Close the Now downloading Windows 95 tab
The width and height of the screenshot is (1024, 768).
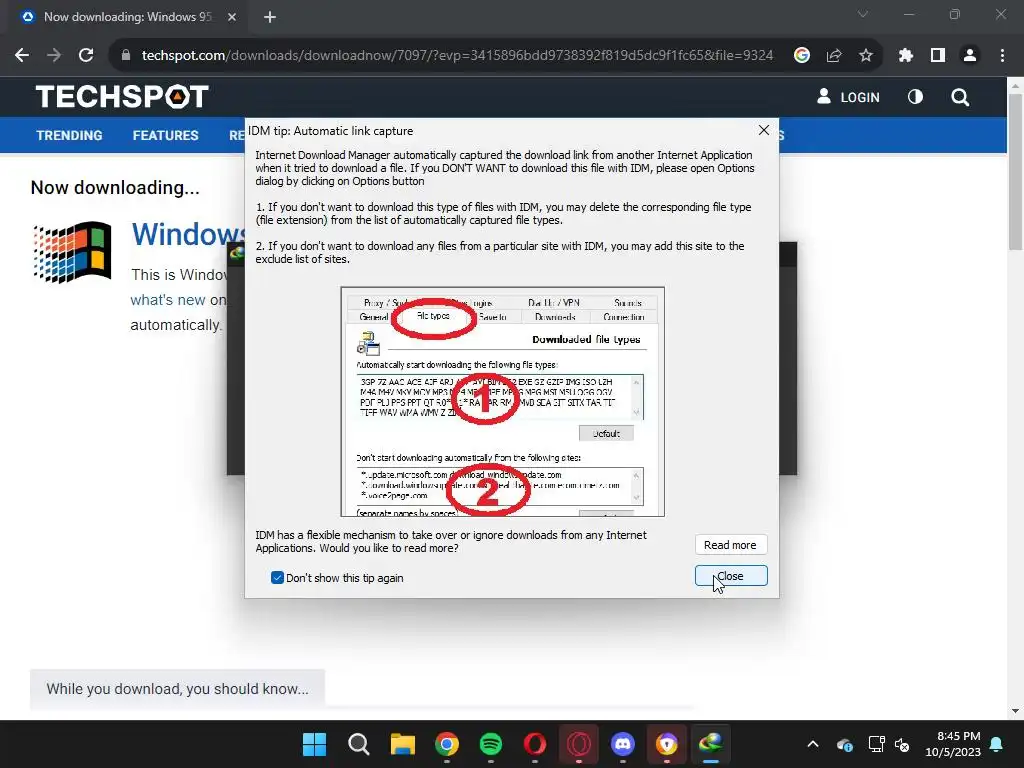tap(232, 18)
